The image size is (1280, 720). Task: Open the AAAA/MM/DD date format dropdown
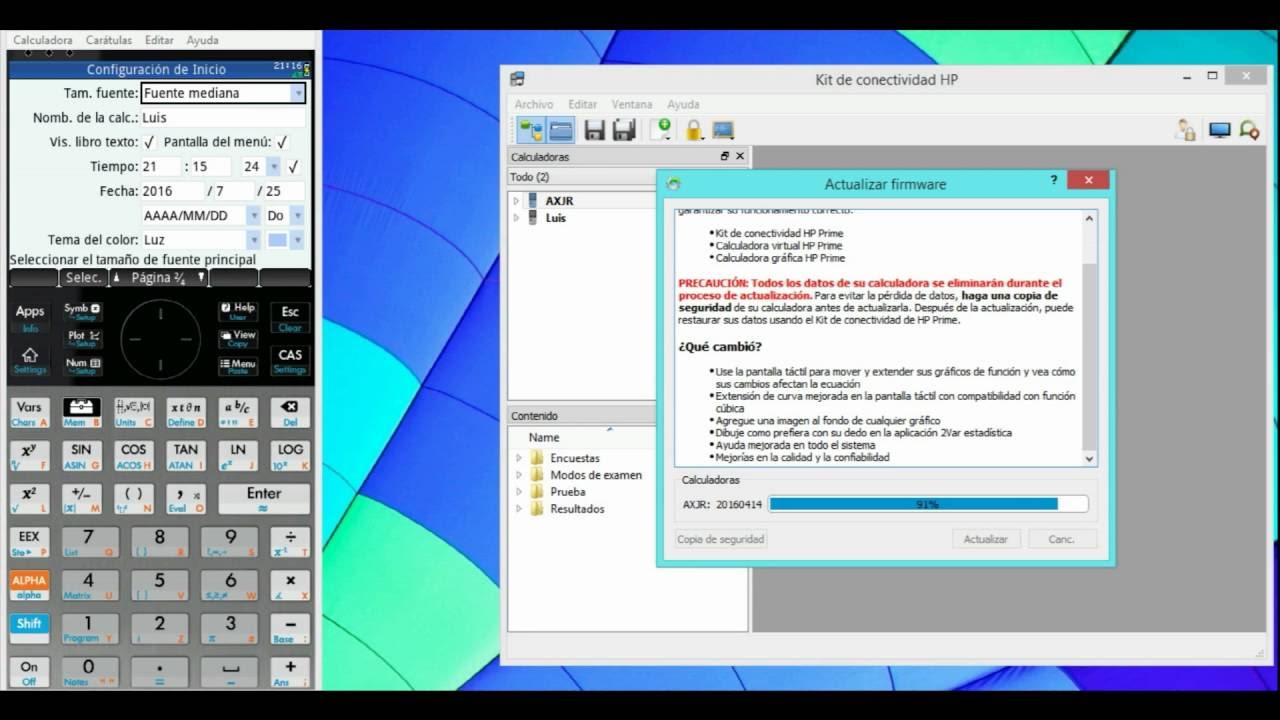(200, 215)
